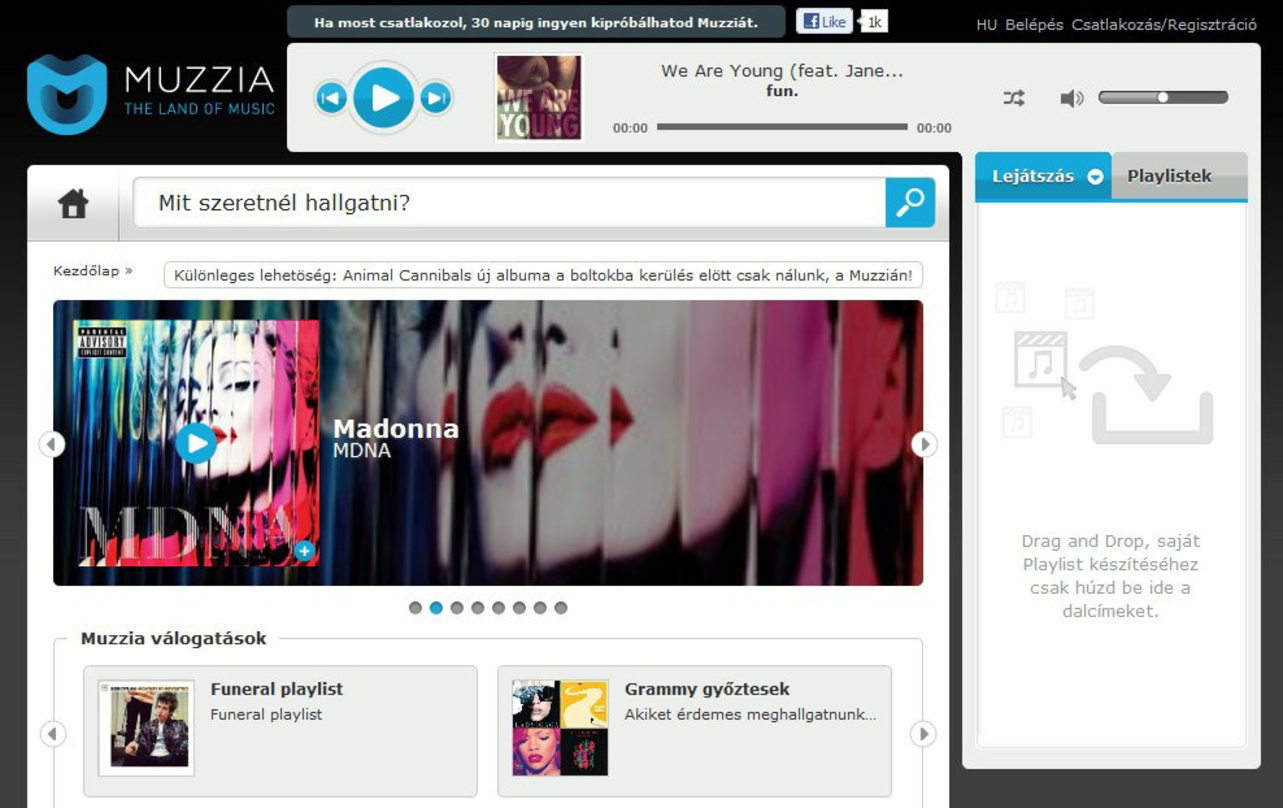The width and height of the screenshot is (1283, 808).
Task: Show previous banner slide
Action: 52,444
